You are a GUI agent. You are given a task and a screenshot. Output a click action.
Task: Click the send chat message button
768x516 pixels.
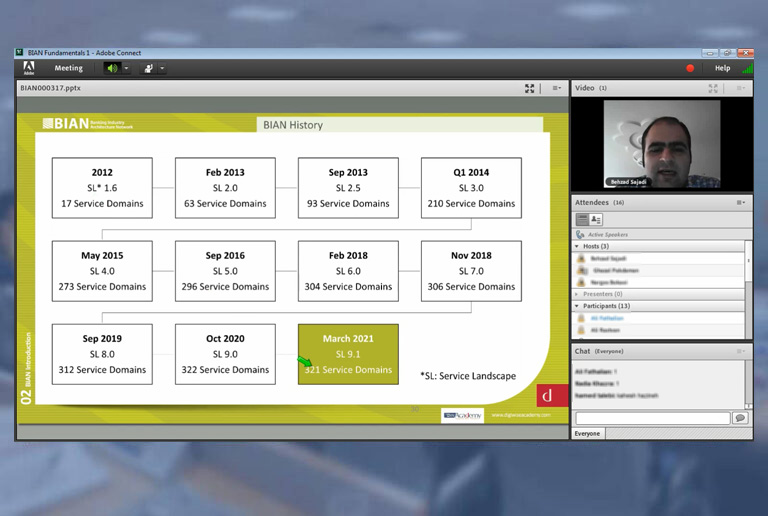pyautogui.click(x=740, y=418)
